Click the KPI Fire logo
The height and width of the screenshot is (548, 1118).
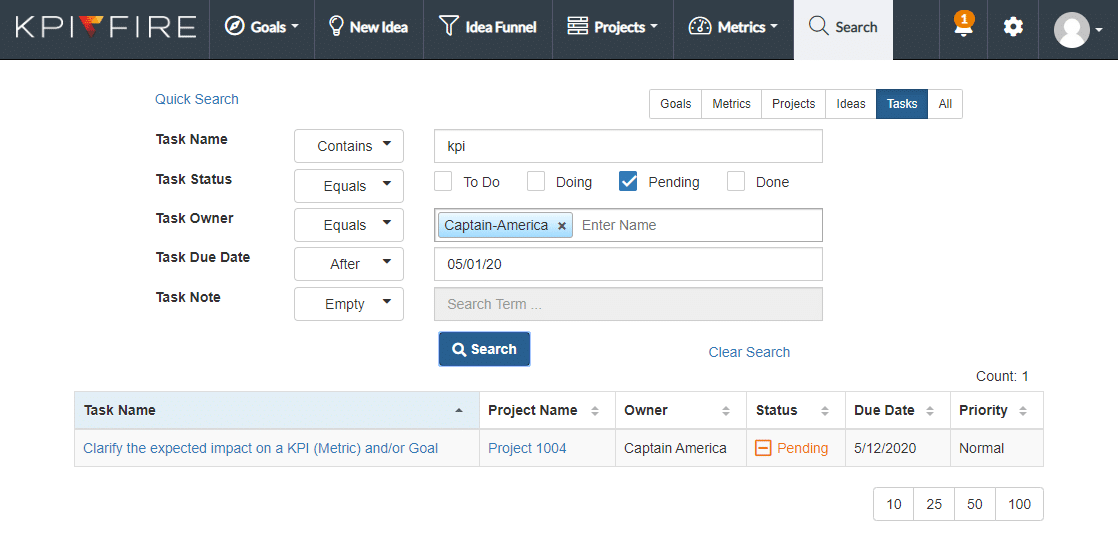[x=105, y=27]
